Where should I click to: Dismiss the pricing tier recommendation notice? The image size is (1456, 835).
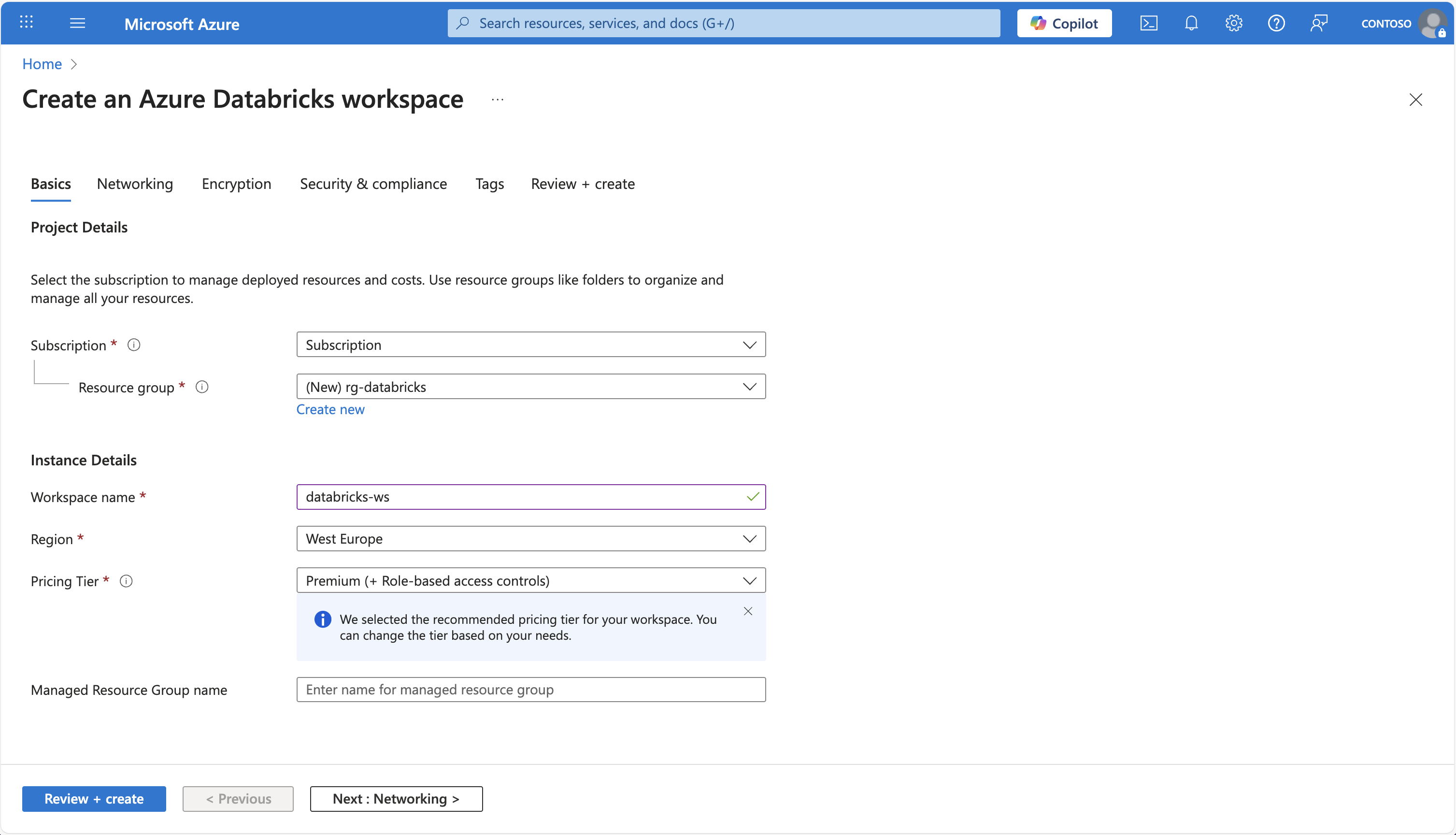click(747, 611)
